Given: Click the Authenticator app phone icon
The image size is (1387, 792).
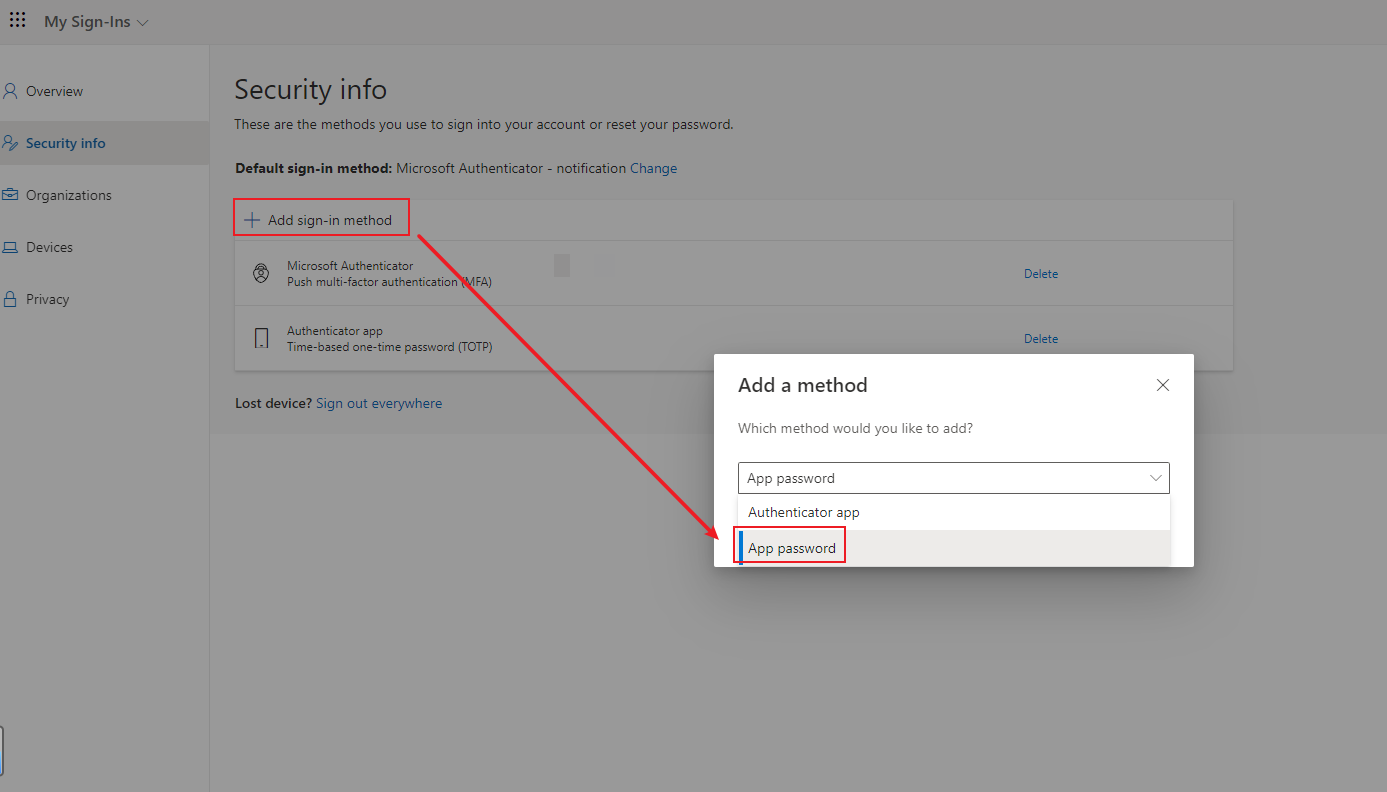Looking at the screenshot, I should (x=261, y=338).
